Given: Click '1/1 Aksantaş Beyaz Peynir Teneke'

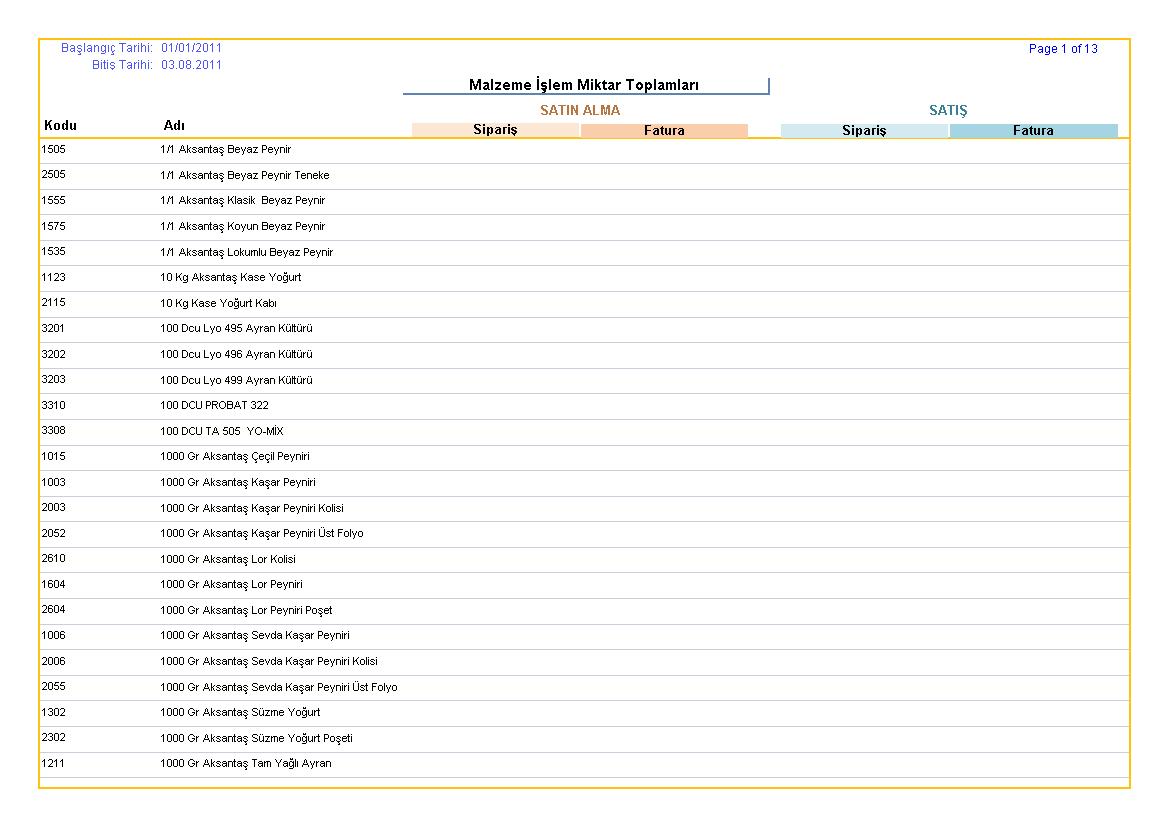Looking at the screenshot, I should 245,175.
